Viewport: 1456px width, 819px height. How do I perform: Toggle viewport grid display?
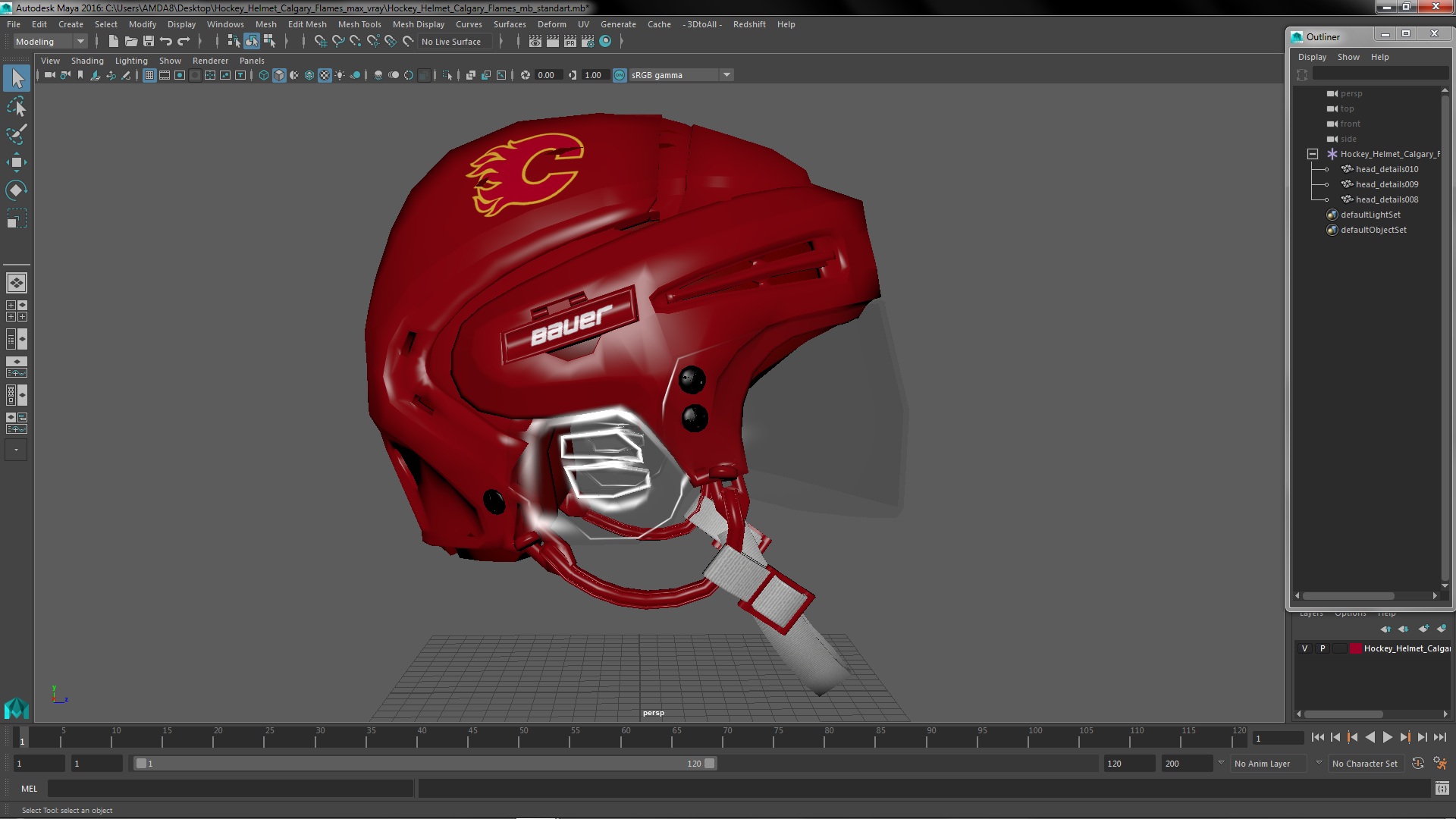(149, 75)
